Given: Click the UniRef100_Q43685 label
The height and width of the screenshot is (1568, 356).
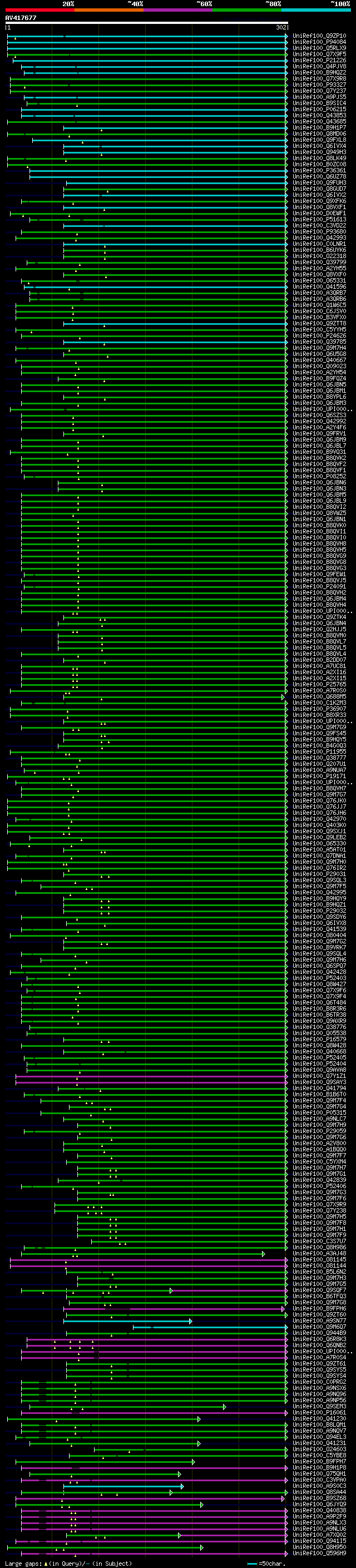Looking at the screenshot, I should pyautogui.click(x=319, y=122).
